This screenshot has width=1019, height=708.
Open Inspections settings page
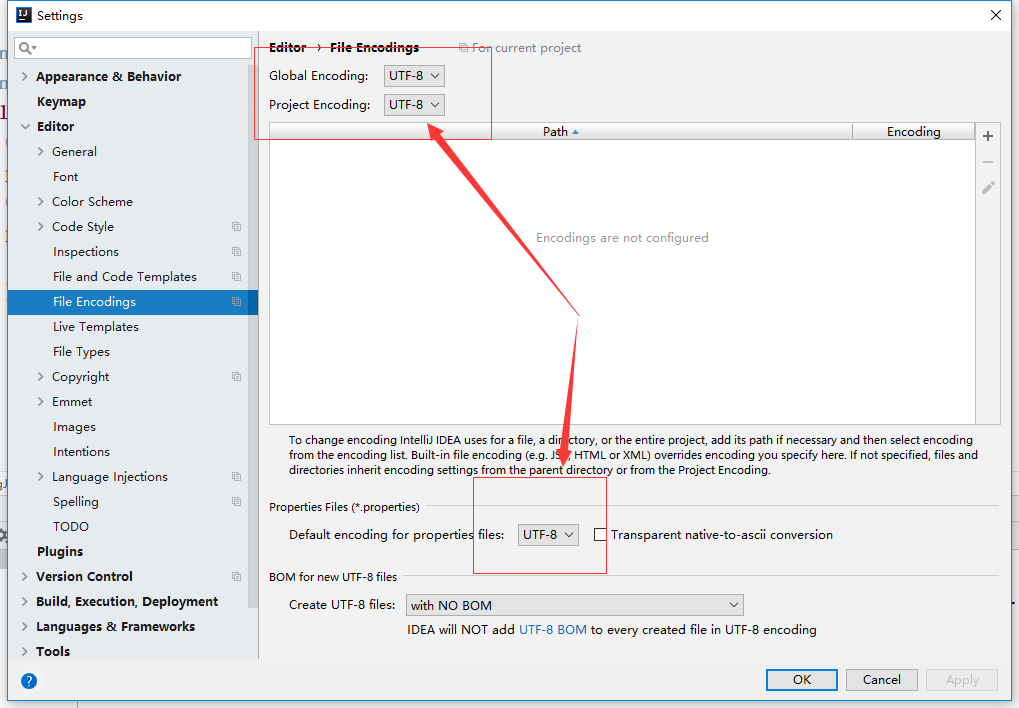click(86, 252)
